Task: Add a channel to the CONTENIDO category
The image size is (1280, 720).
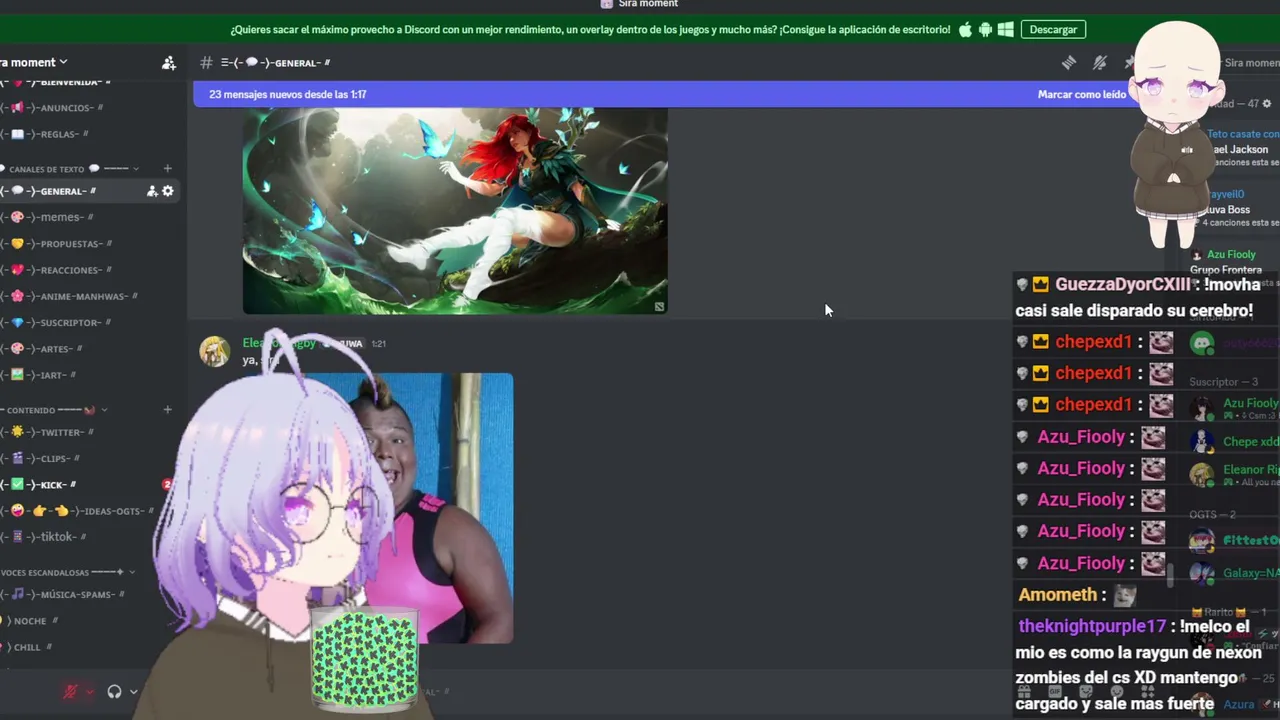Action: coord(167,410)
